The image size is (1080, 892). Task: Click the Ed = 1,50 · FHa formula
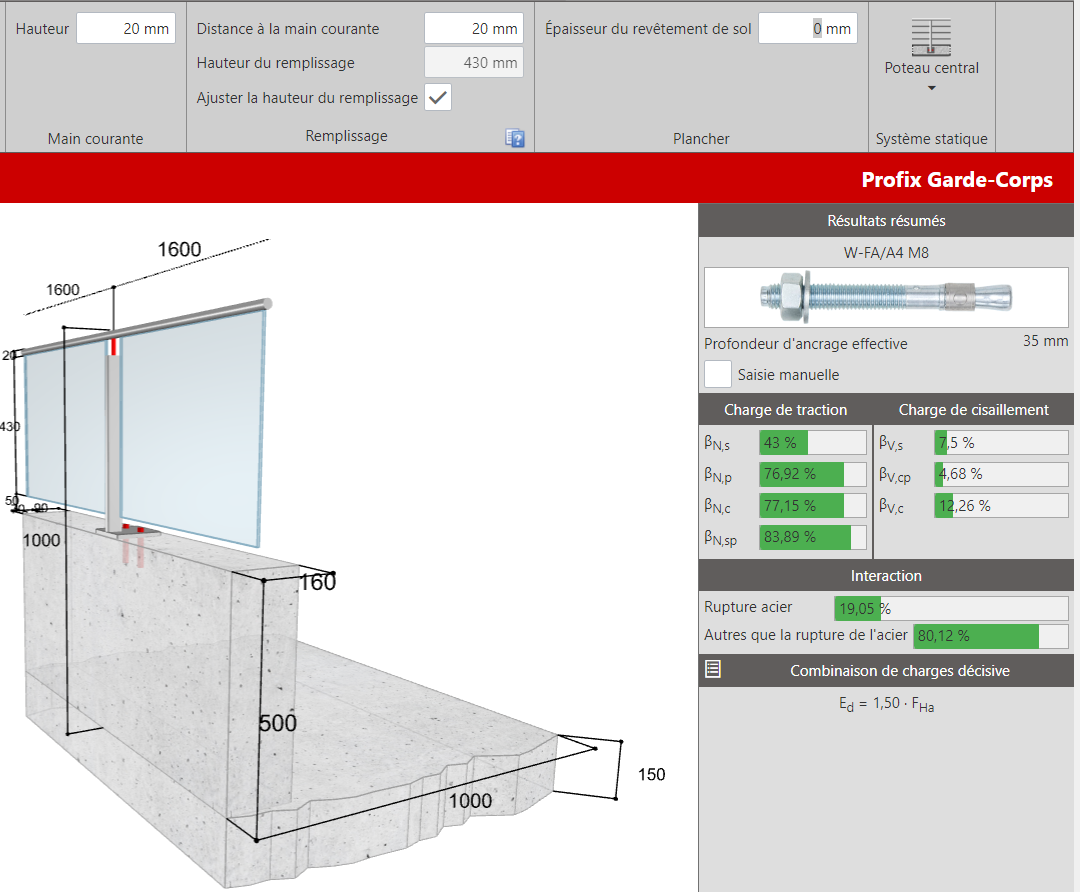886,704
